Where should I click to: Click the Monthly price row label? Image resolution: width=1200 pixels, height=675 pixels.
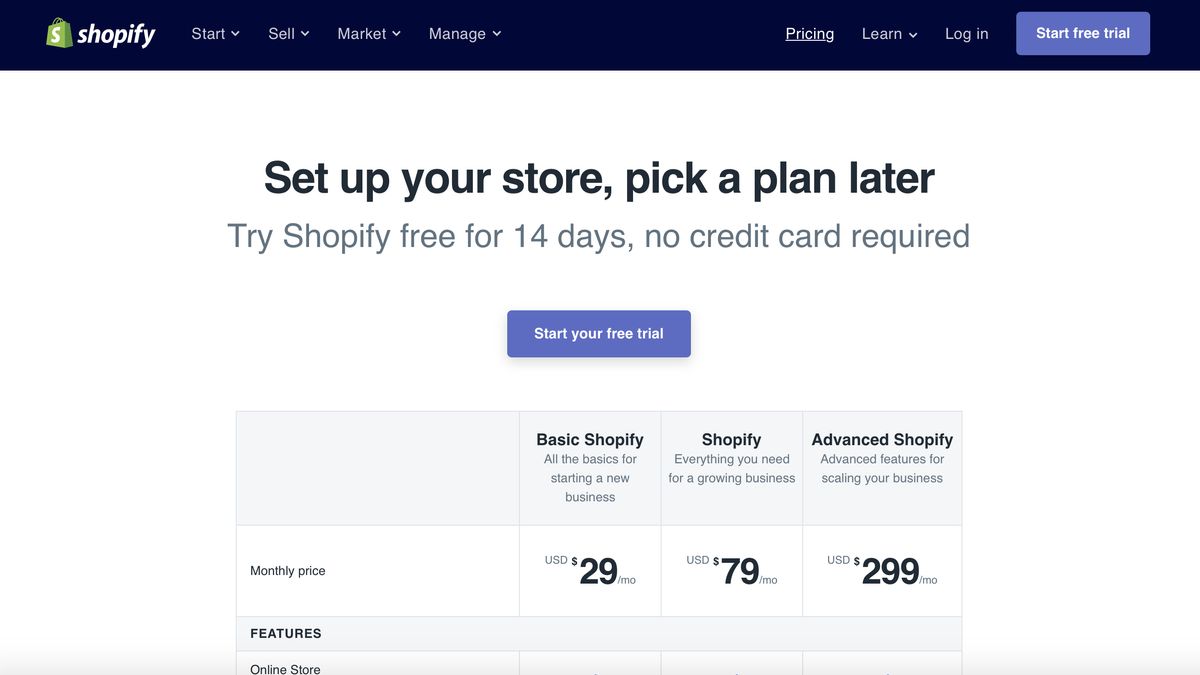[287, 570]
